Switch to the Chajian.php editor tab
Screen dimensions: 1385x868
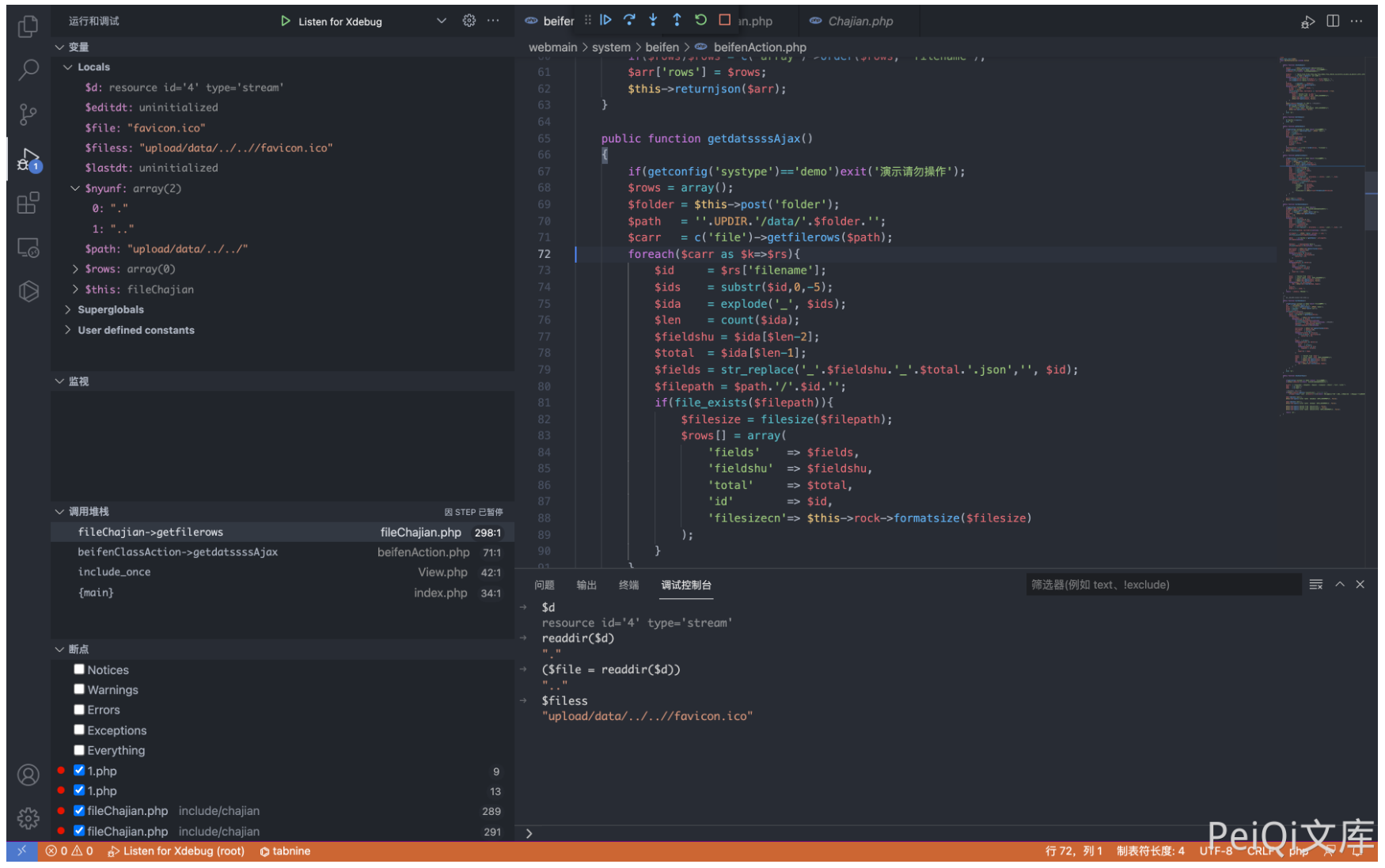[859, 21]
